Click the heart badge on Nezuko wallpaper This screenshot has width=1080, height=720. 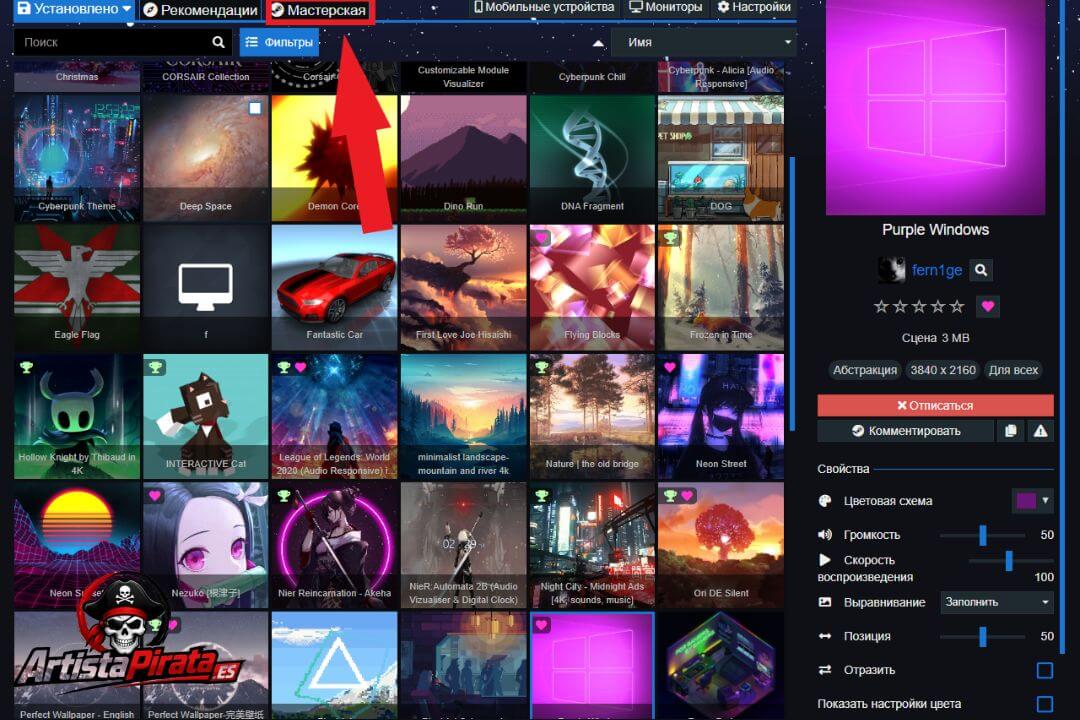click(x=155, y=495)
